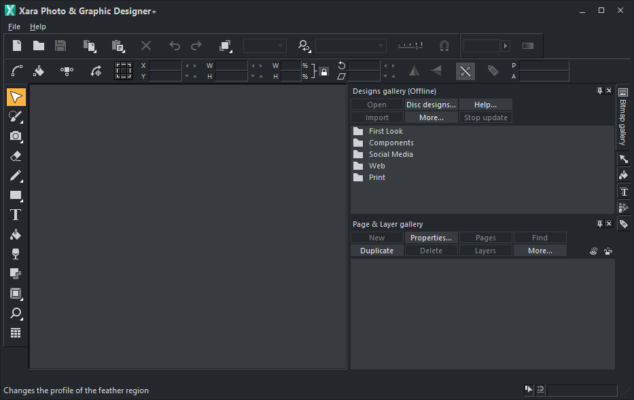This screenshot has height=400, width=634.
Task: Toggle the all layers visible eye icon
Action: [594, 251]
